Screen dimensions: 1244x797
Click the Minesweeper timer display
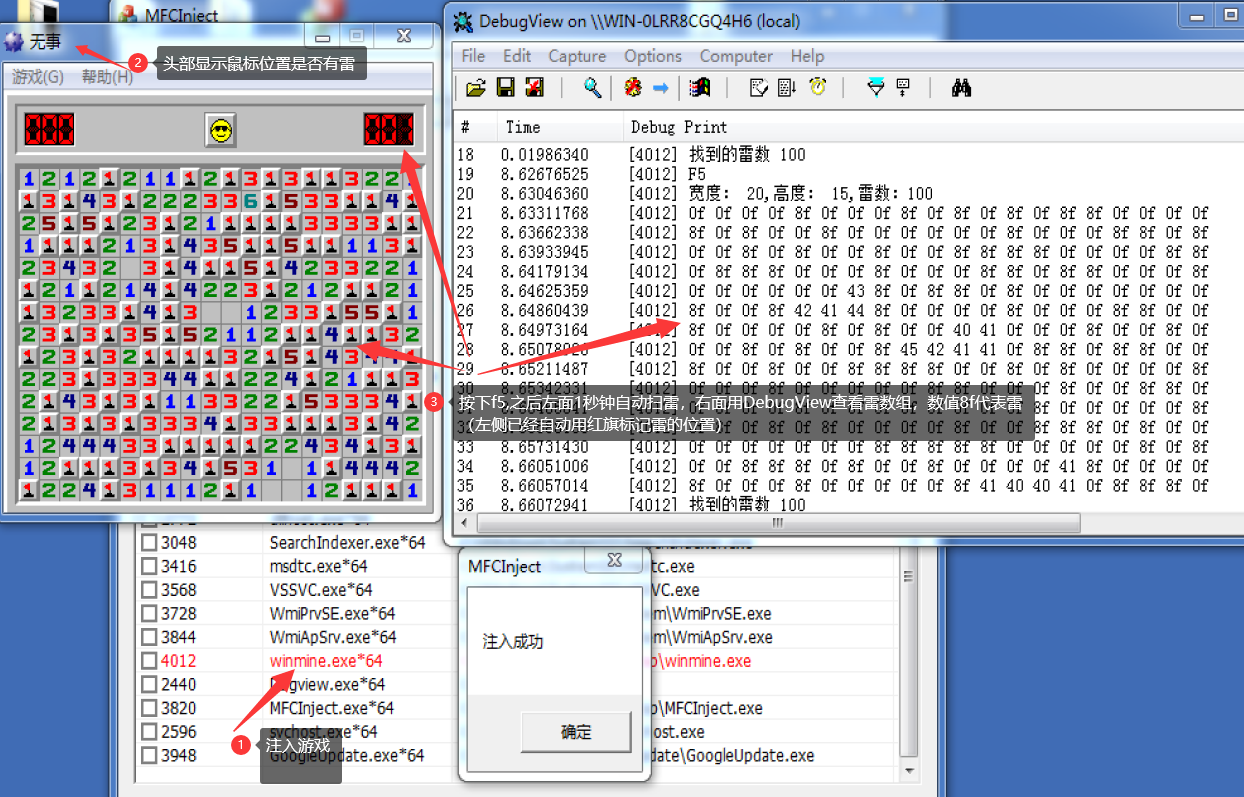[389, 129]
